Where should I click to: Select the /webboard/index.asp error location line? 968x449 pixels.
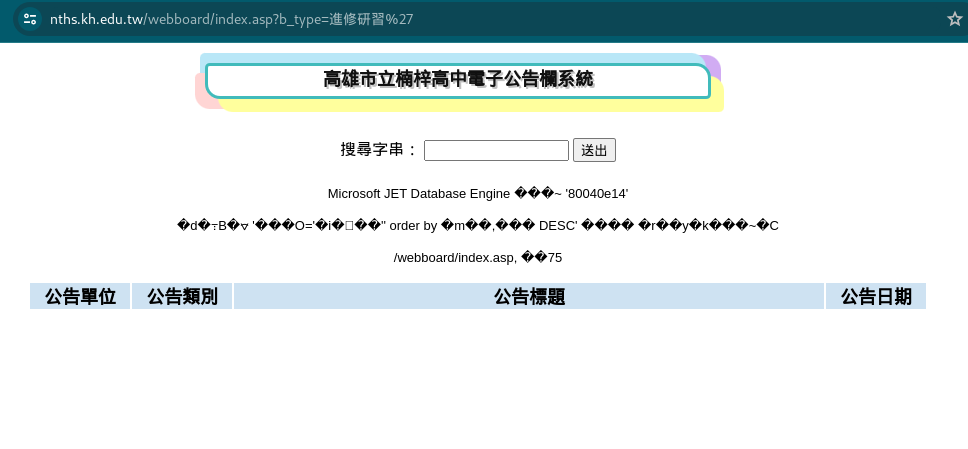coord(478,258)
